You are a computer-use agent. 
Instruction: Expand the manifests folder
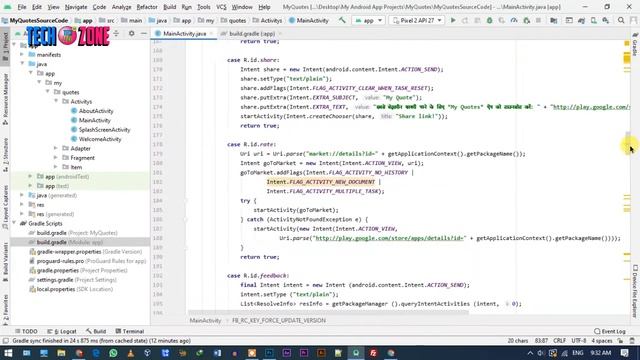coord(22,55)
